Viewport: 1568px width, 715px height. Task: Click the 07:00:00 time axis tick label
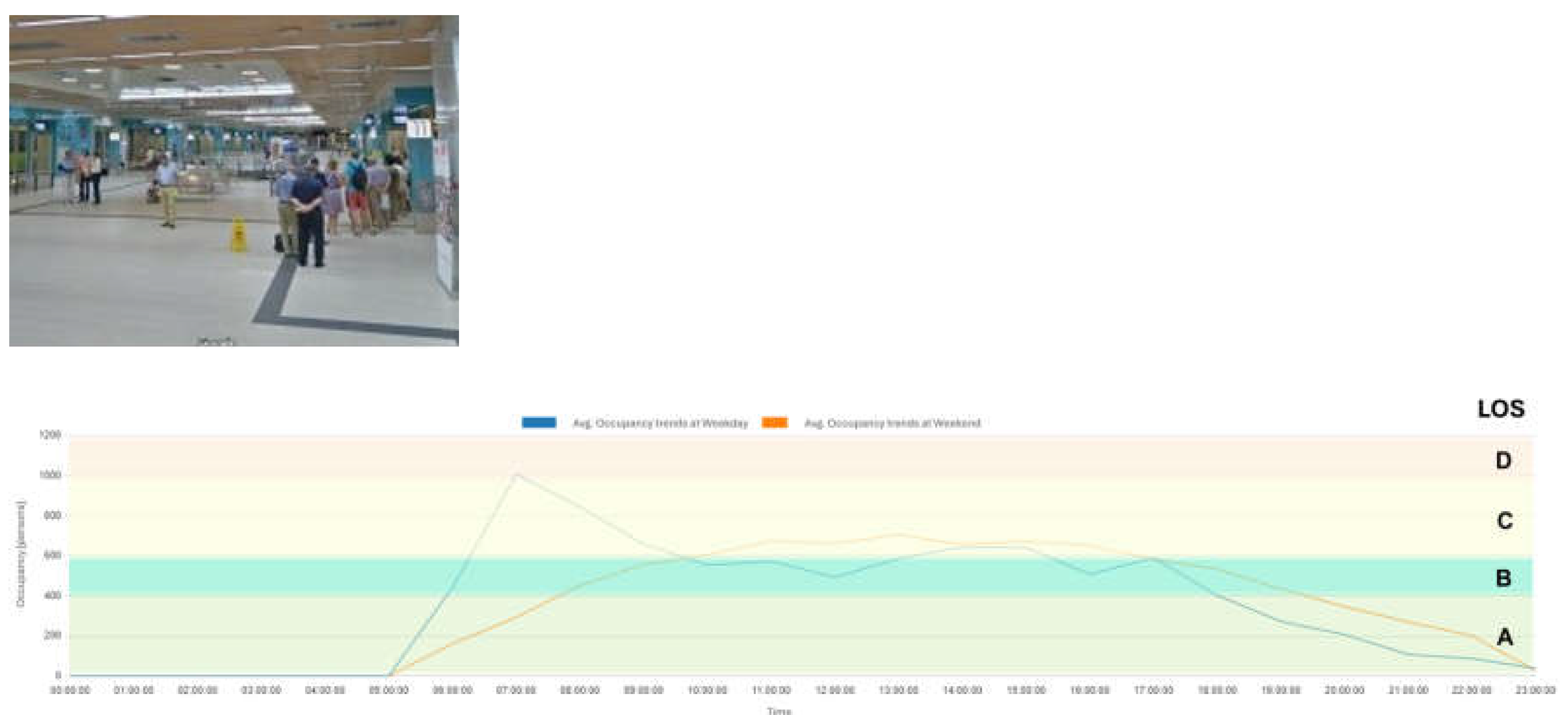[516, 690]
